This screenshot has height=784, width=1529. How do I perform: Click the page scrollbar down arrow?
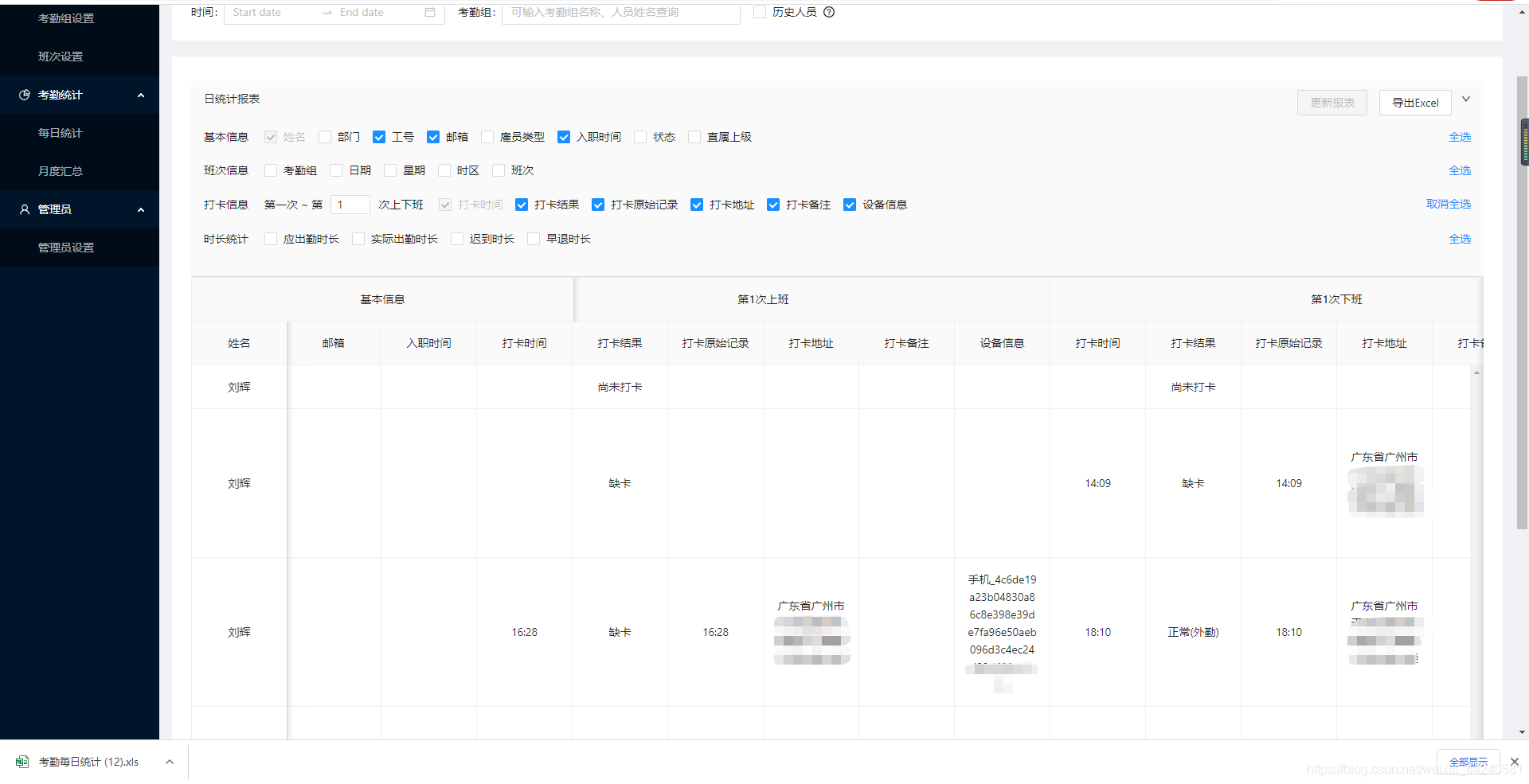[1523, 732]
